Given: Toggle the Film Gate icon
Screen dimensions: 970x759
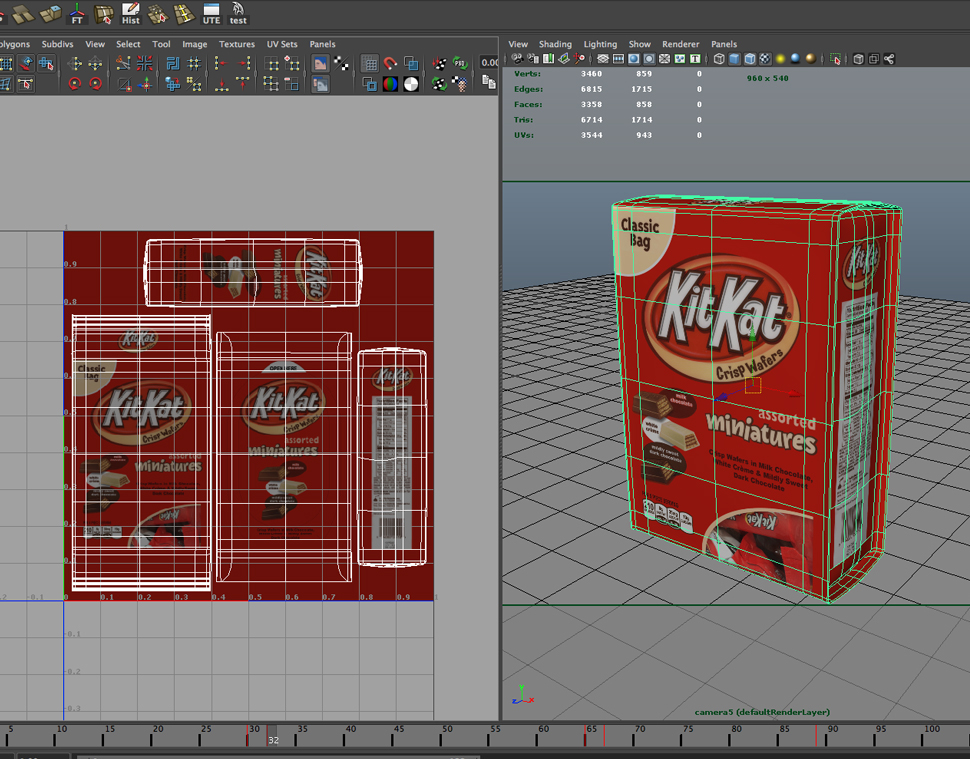Looking at the screenshot, I should [x=618, y=59].
